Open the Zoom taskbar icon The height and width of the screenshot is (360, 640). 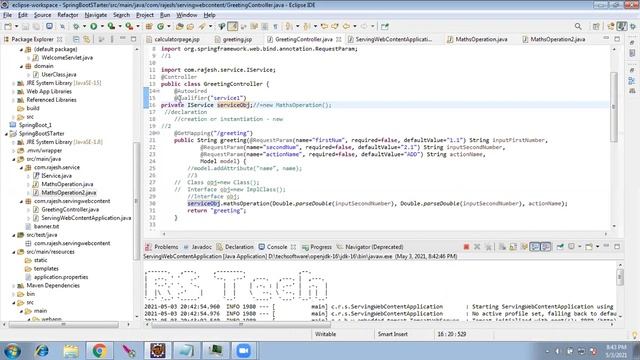(x=243, y=351)
